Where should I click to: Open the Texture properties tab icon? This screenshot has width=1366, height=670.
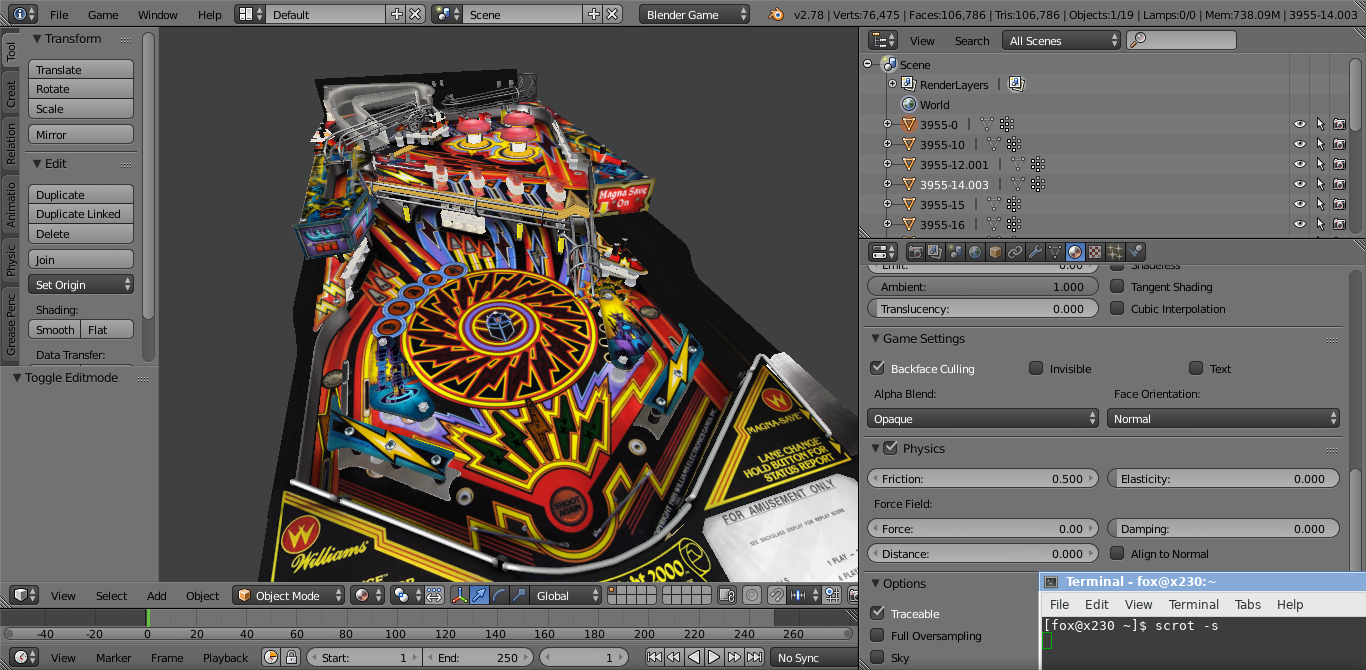pos(1095,252)
